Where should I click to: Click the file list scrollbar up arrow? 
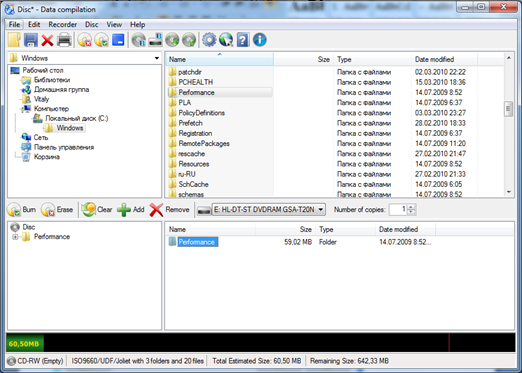(x=509, y=58)
